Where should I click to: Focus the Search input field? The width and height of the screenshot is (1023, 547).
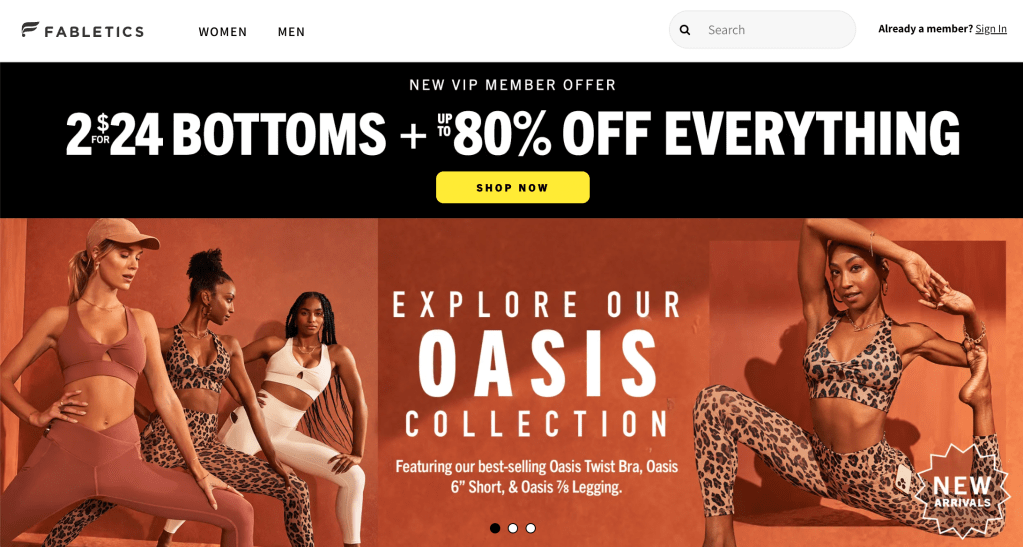pyautogui.click(x=762, y=30)
